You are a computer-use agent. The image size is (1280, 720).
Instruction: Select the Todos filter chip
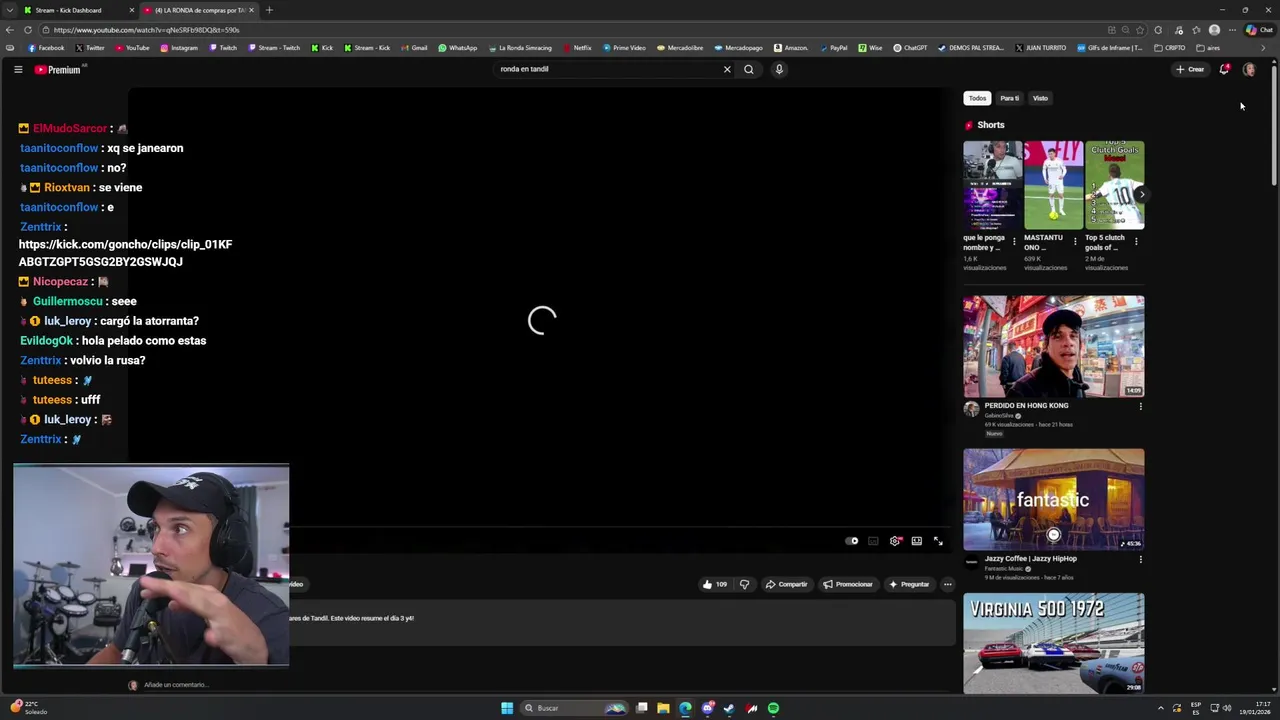[977, 98]
